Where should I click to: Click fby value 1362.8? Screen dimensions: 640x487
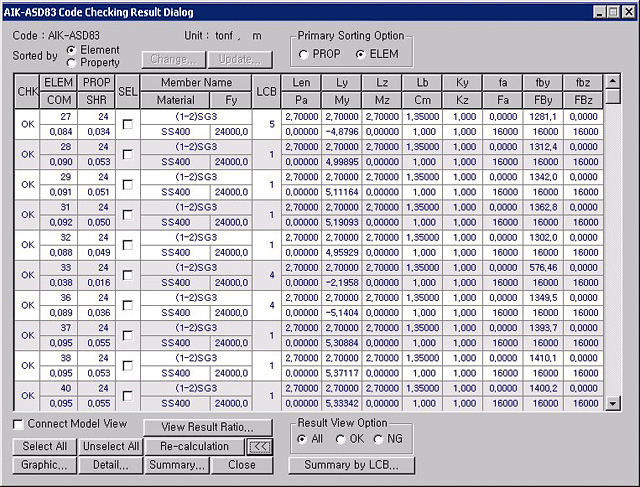tap(543, 207)
